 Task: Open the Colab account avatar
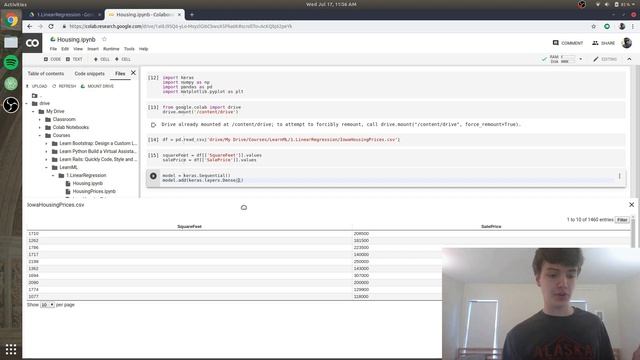(x=627, y=43)
